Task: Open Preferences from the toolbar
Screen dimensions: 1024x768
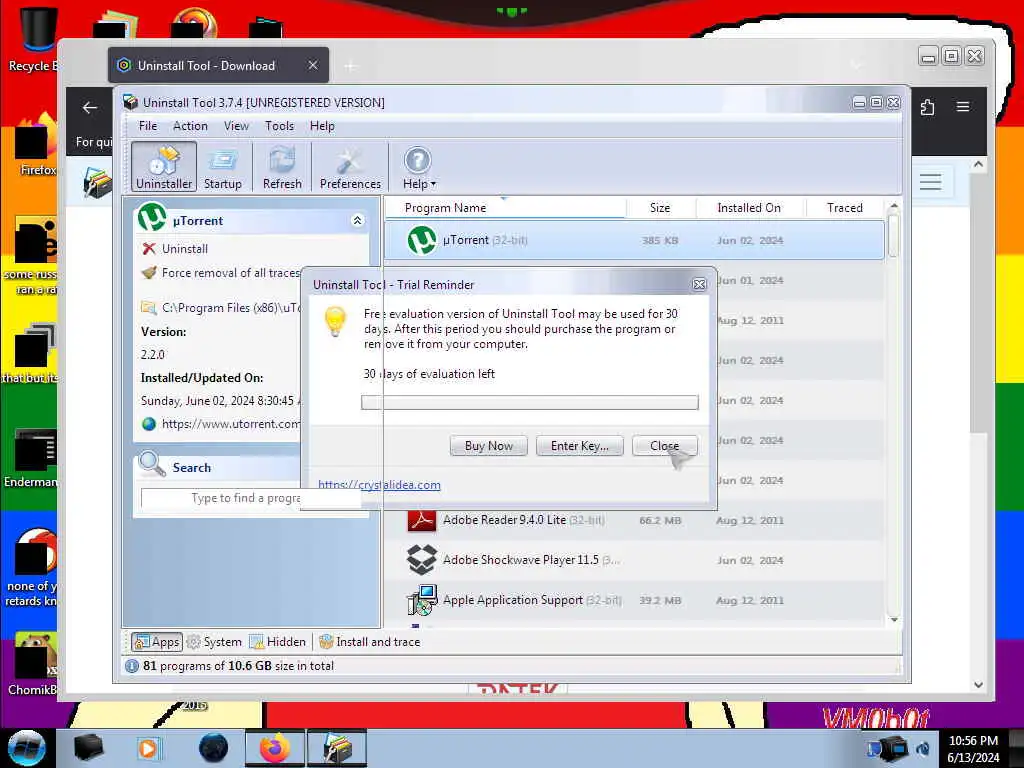Action: [x=350, y=167]
